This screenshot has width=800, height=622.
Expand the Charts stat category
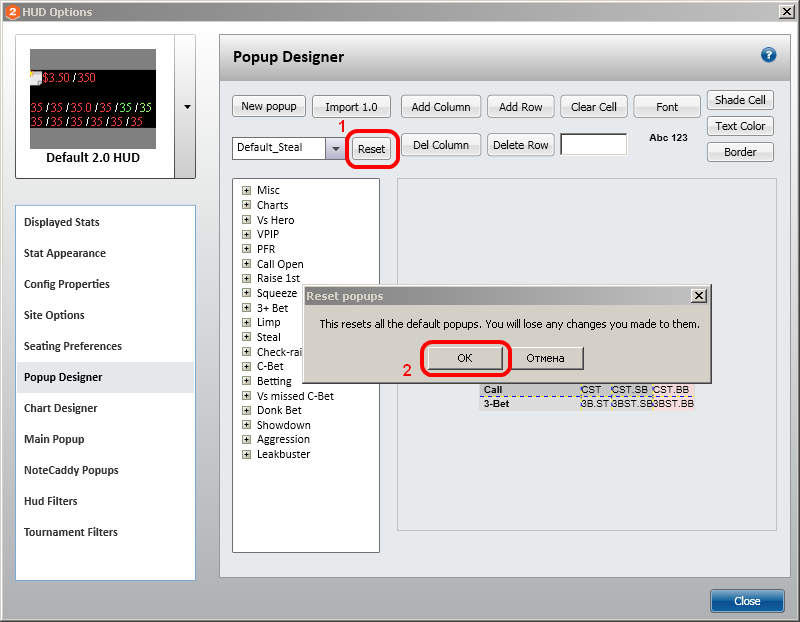pos(246,205)
